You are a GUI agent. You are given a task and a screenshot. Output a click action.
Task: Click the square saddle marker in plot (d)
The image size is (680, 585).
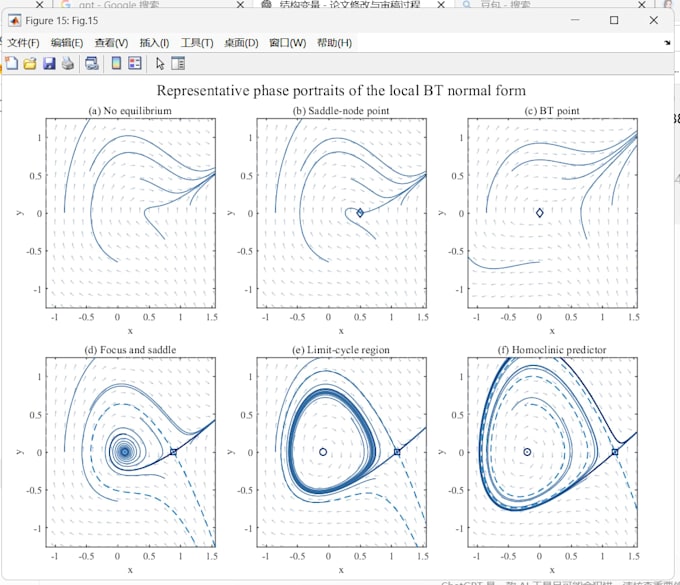point(173,452)
